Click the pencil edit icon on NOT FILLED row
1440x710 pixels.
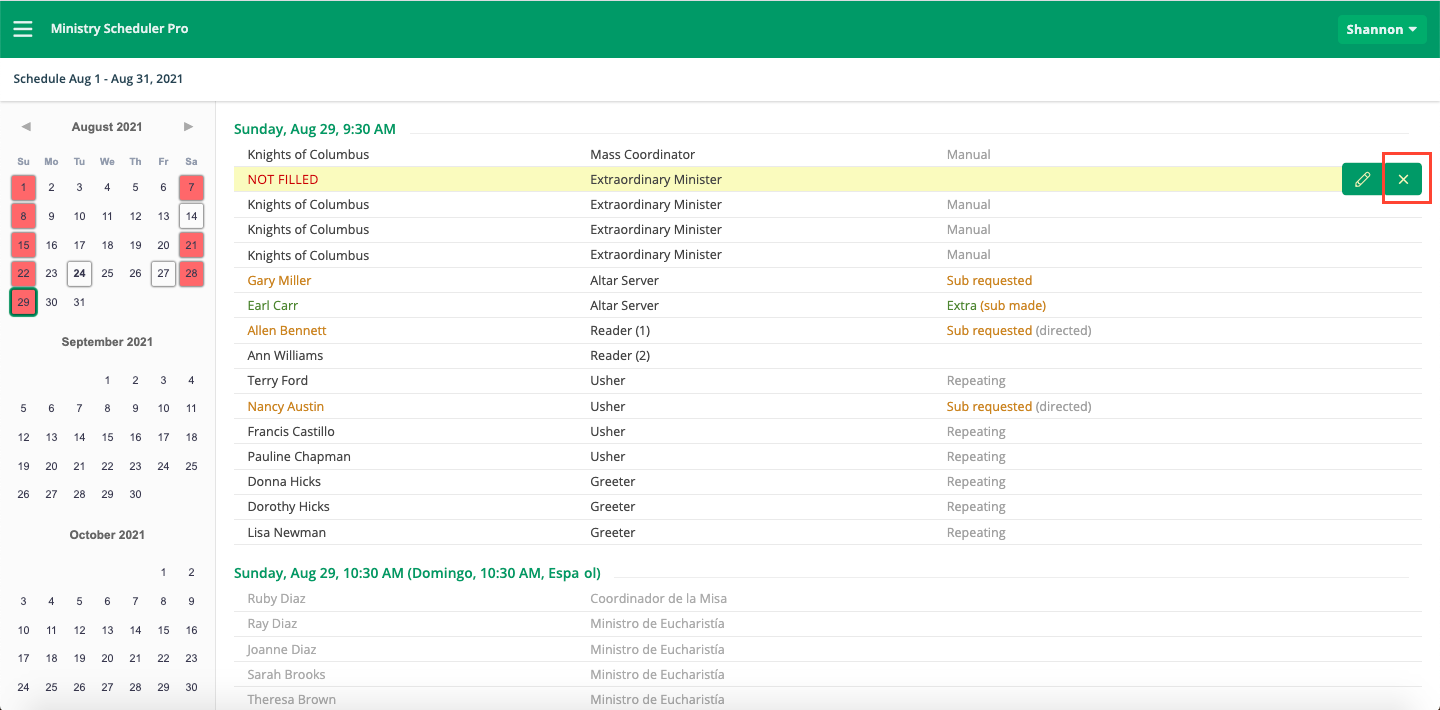(x=1362, y=179)
